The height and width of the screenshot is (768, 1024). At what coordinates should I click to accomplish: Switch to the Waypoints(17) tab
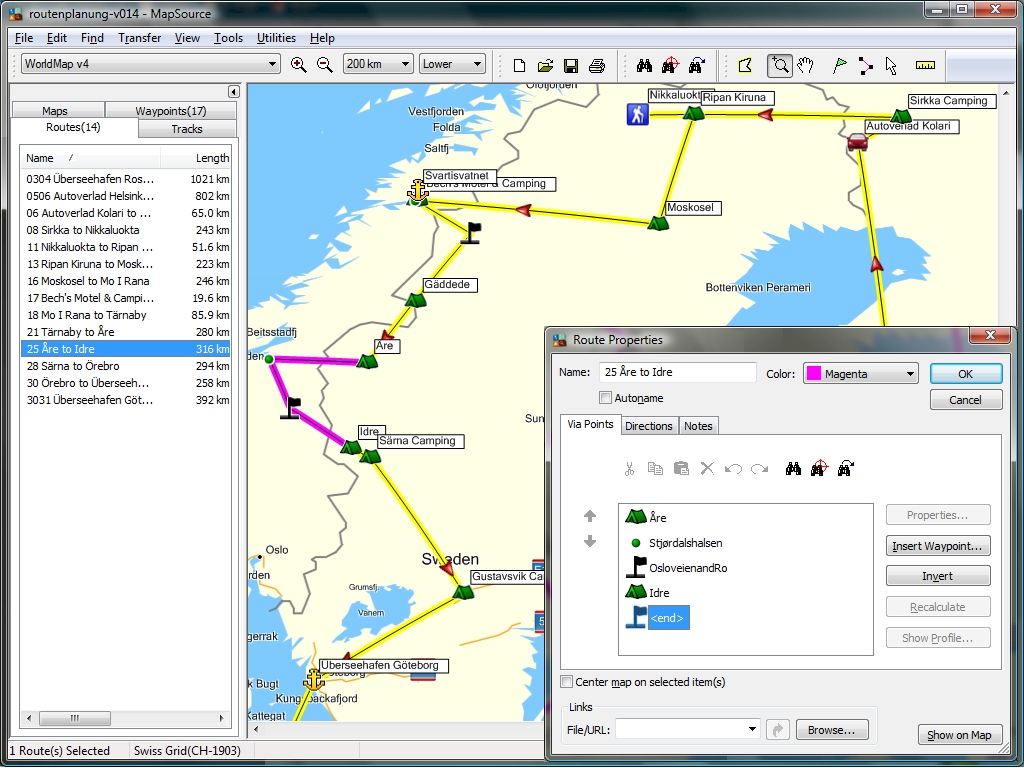click(170, 110)
